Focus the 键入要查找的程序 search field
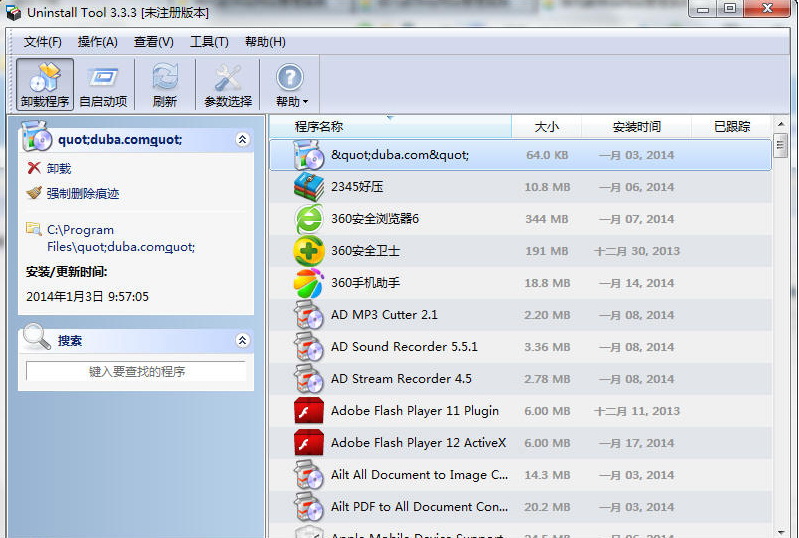This screenshot has width=799, height=538. [136, 371]
